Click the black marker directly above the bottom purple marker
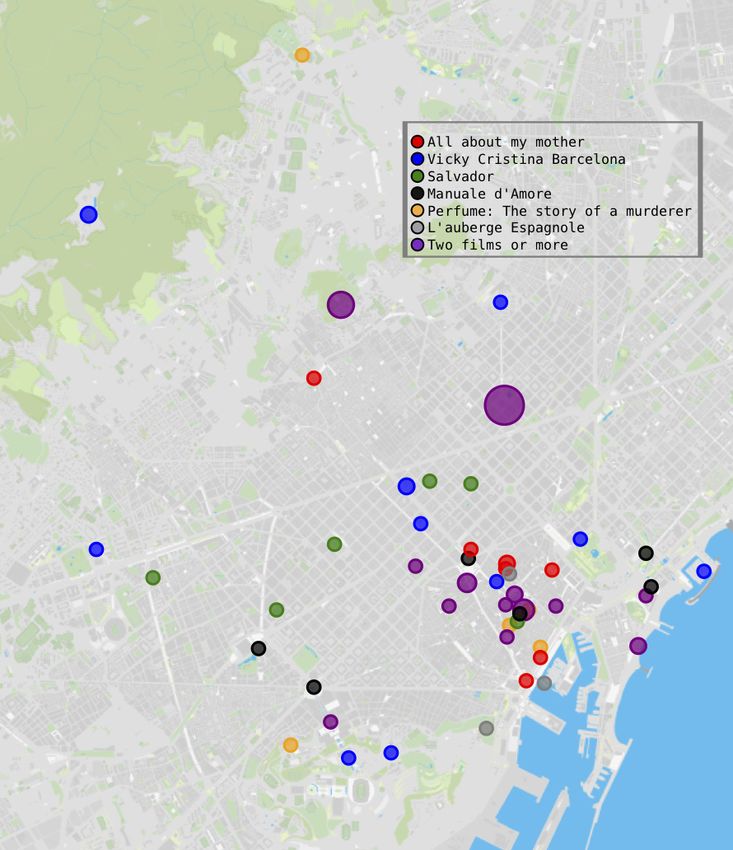Image resolution: width=733 pixels, height=850 pixels. [x=314, y=687]
